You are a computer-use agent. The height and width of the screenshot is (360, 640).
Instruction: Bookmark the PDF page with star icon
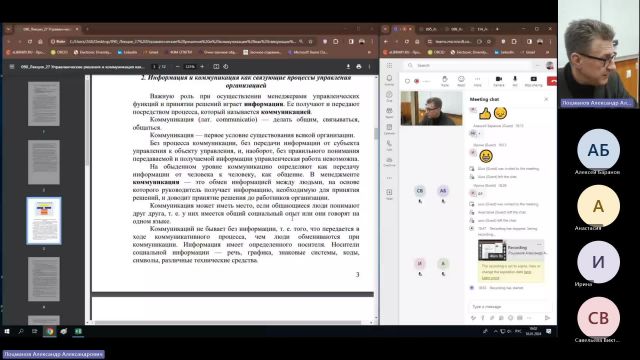[x=311, y=42]
